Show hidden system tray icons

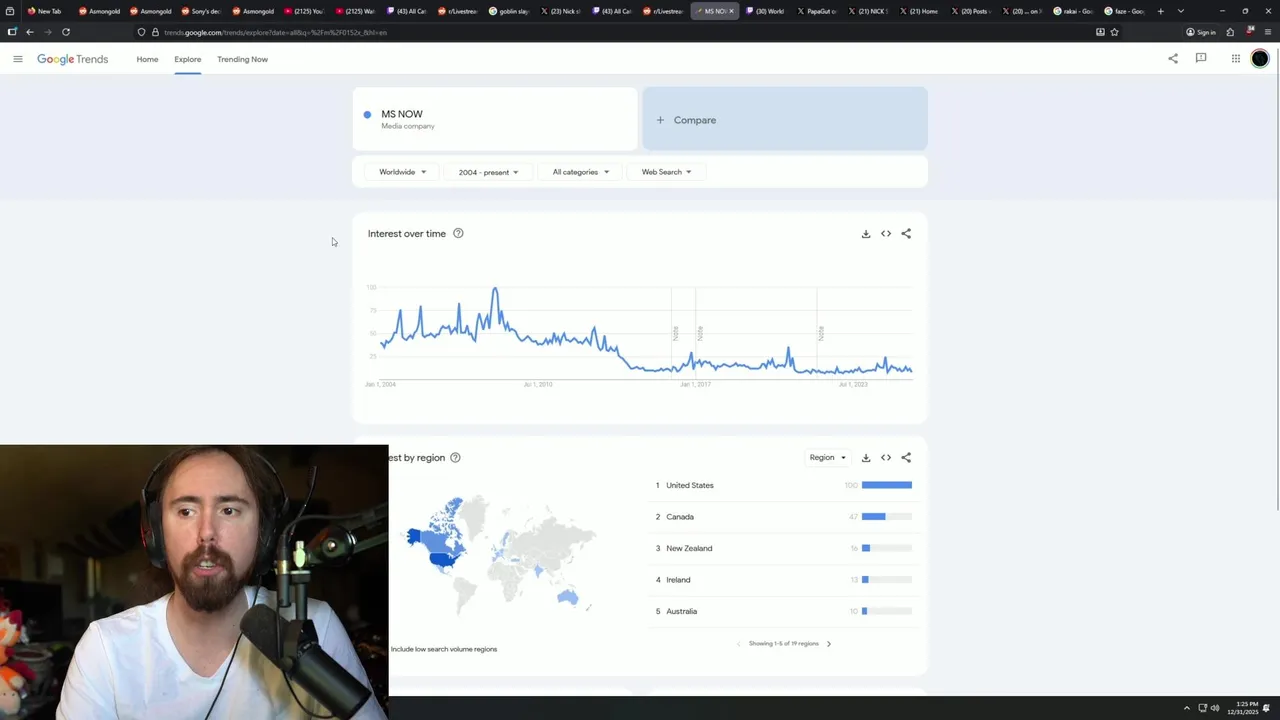tap(1187, 708)
